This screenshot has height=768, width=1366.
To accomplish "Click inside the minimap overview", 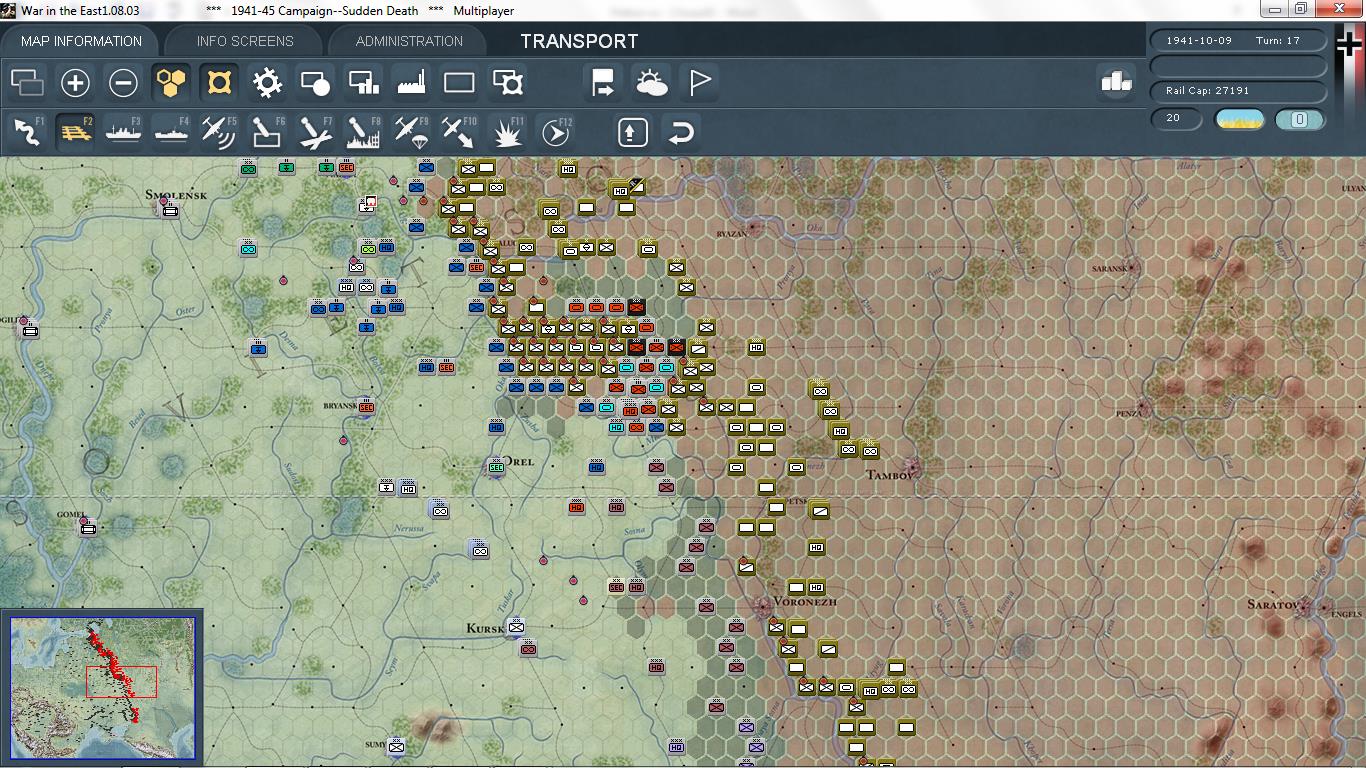I will [102, 689].
